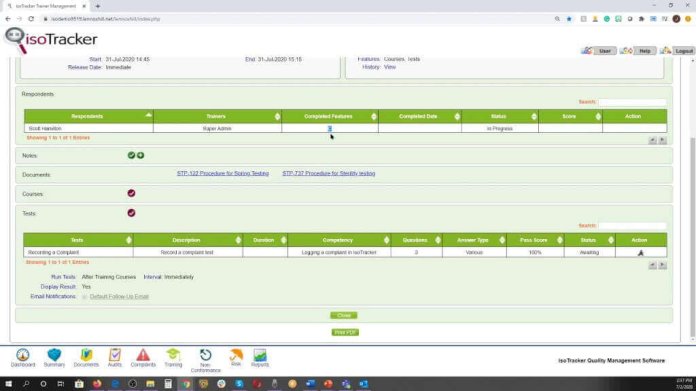The image size is (696, 391).
Task: Toggle the Tests maroon check icon
Action: (x=131, y=213)
